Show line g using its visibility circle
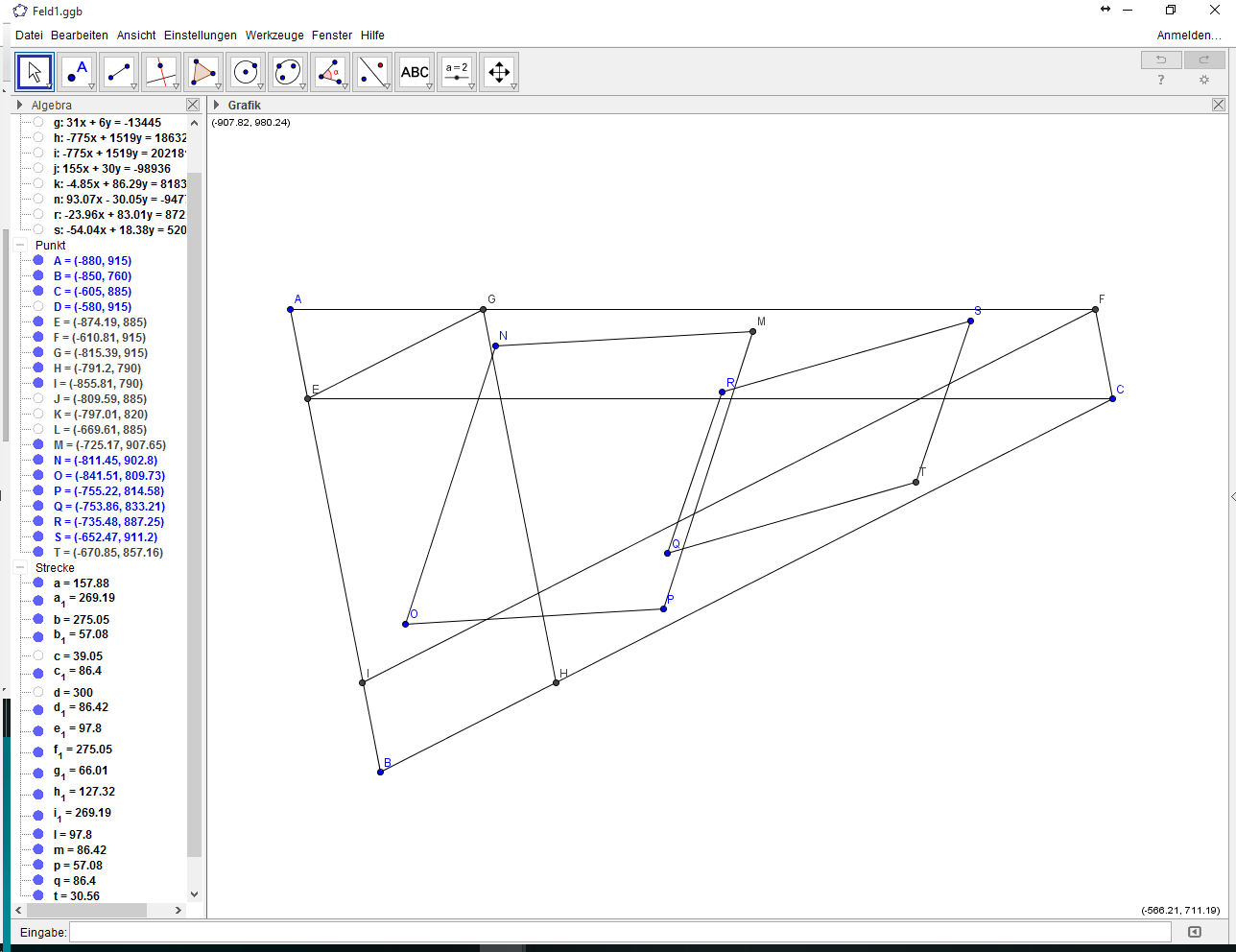Screen dimensions: 1236x952 [38, 123]
